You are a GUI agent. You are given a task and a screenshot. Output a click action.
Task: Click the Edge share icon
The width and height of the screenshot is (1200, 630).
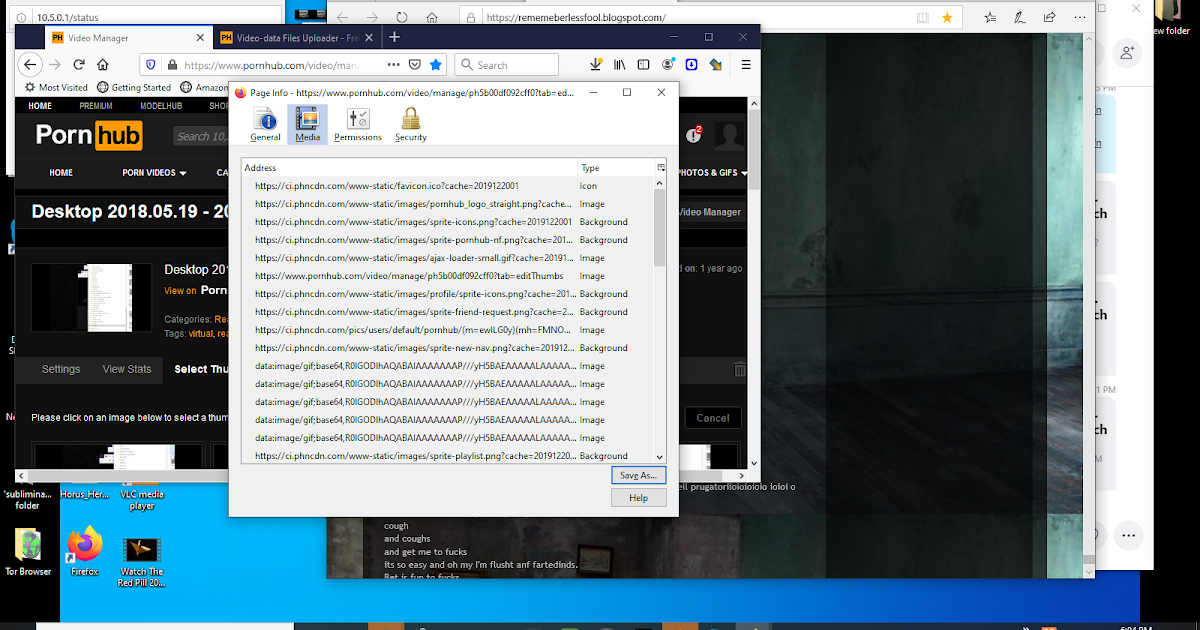coord(1050,17)
